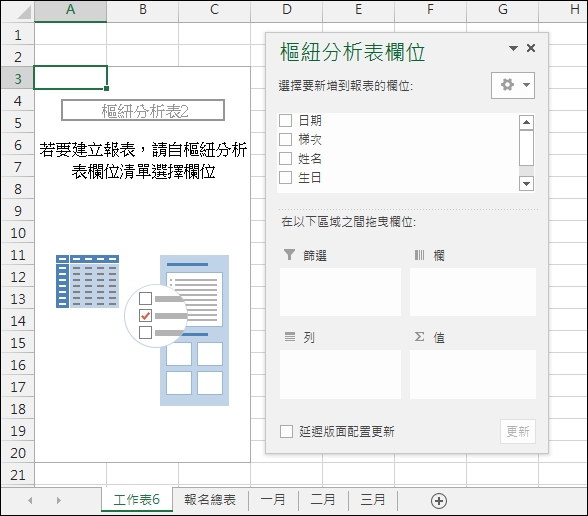Click the 樞紐分析表2 placeholder box
The width and height of the screenshot is (588, 516).
(143, 110)
